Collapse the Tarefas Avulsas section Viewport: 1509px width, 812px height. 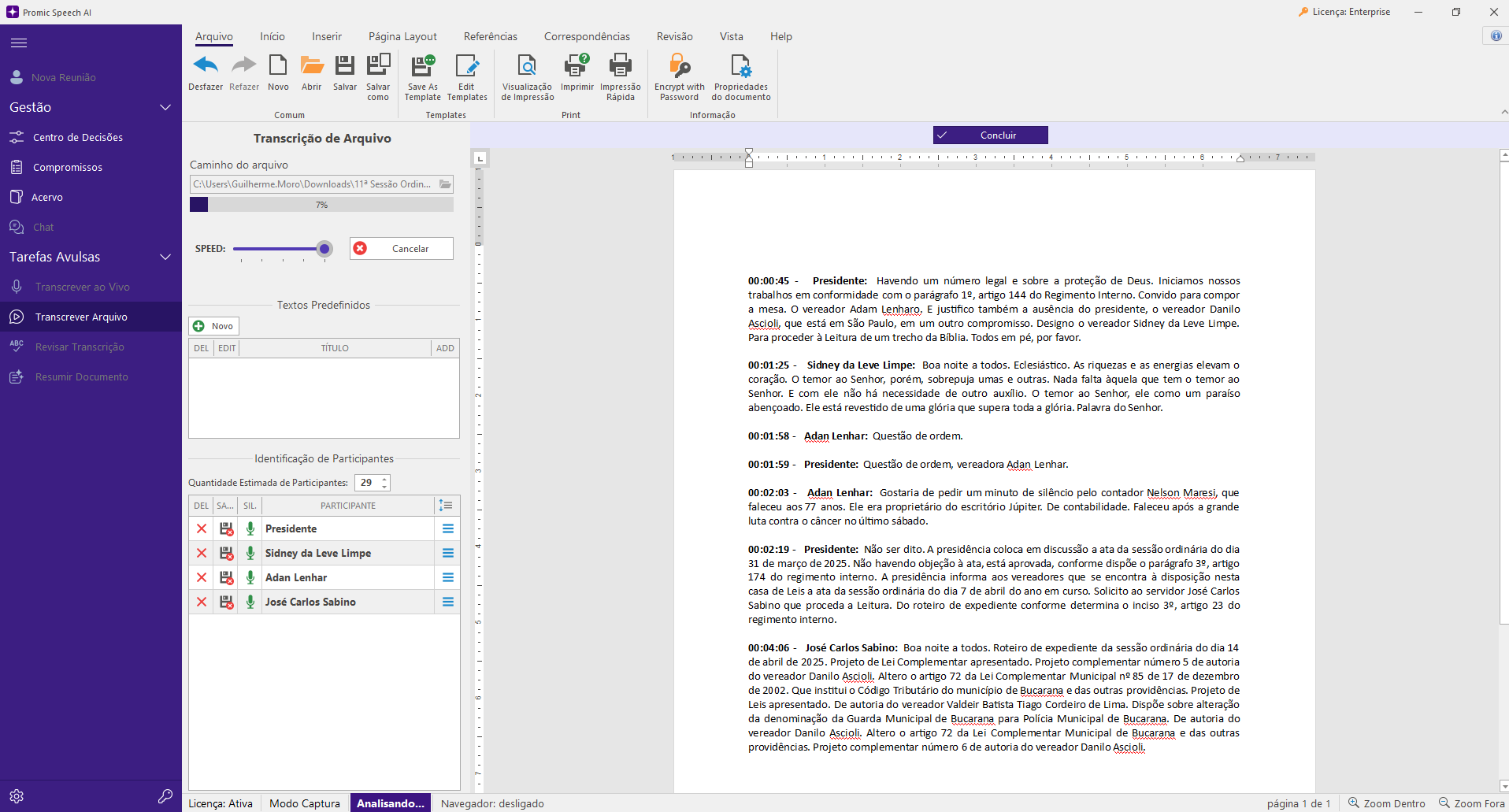tap(165, 257)
